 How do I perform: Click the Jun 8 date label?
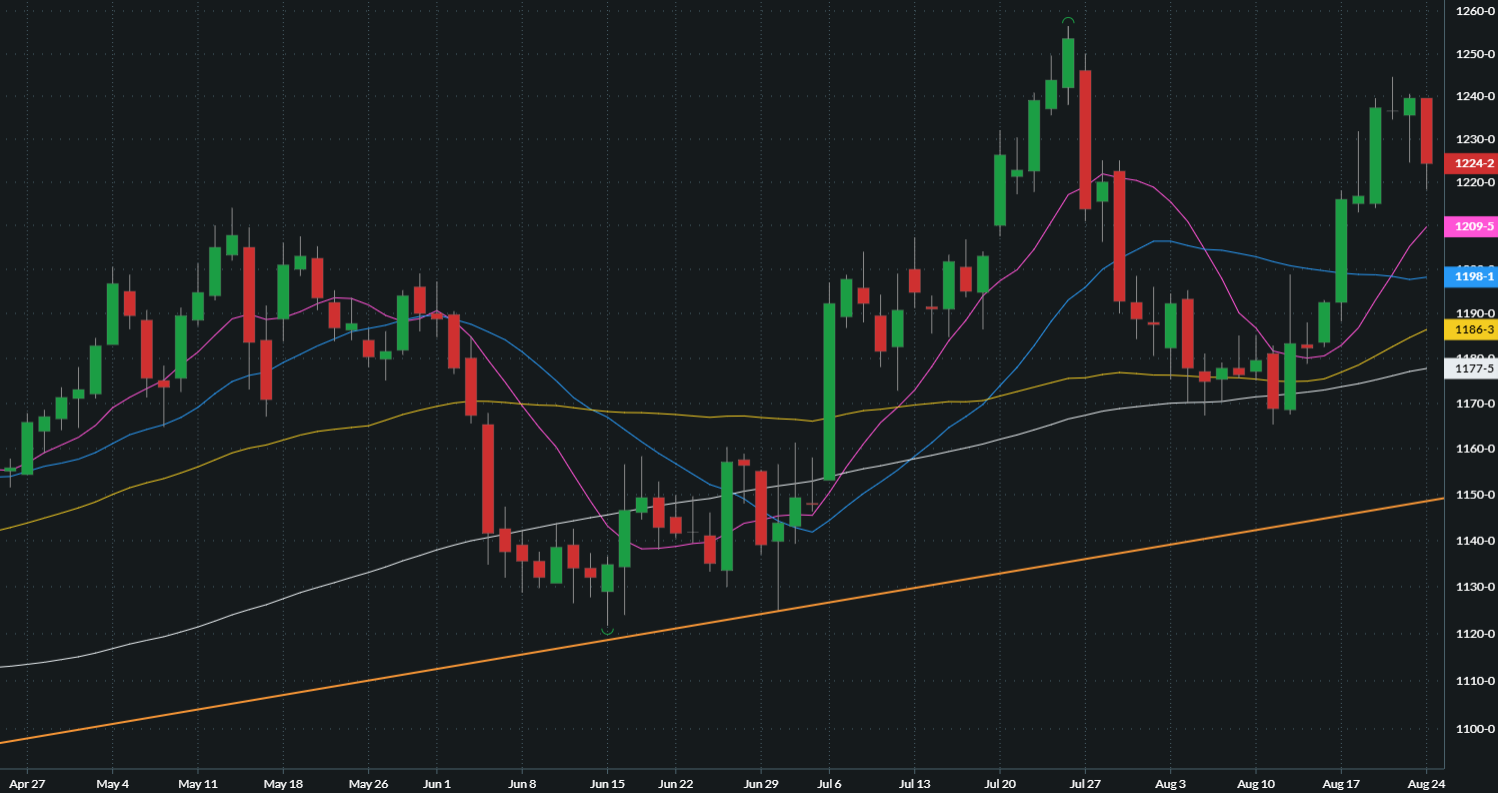(x=523, y=783)
